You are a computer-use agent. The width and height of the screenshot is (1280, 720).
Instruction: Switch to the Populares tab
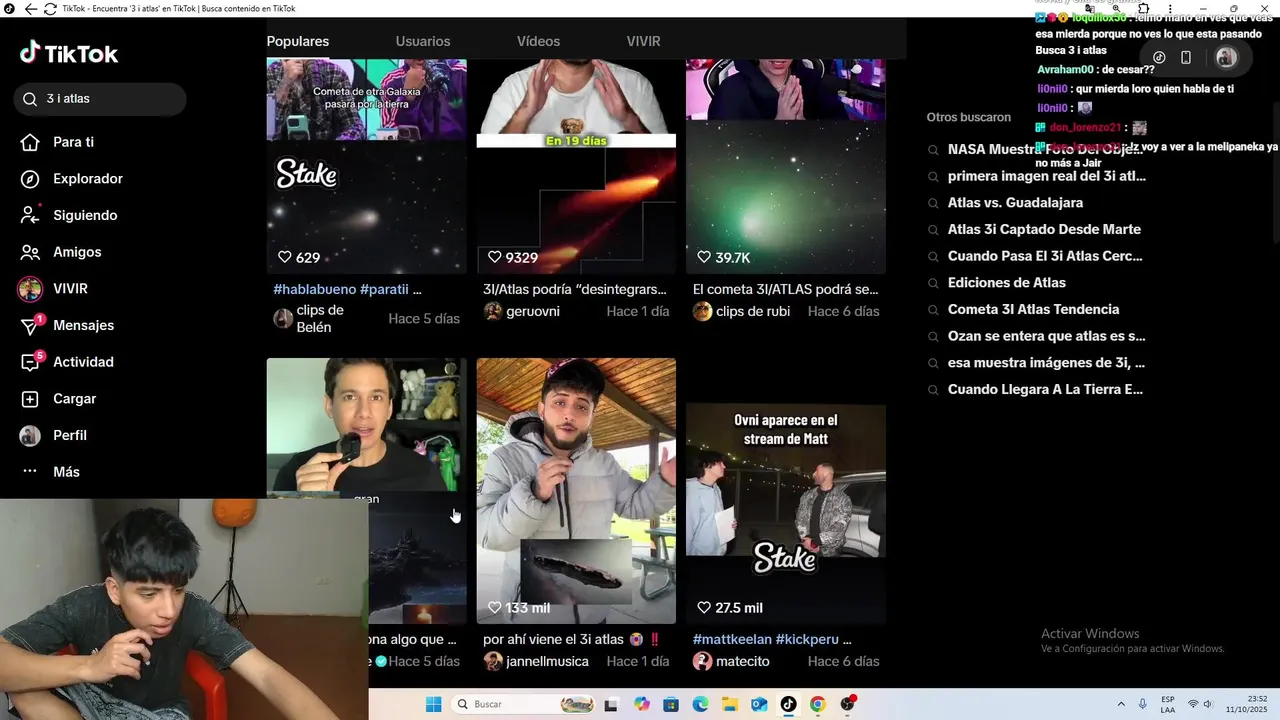click(x=298, y=41)
